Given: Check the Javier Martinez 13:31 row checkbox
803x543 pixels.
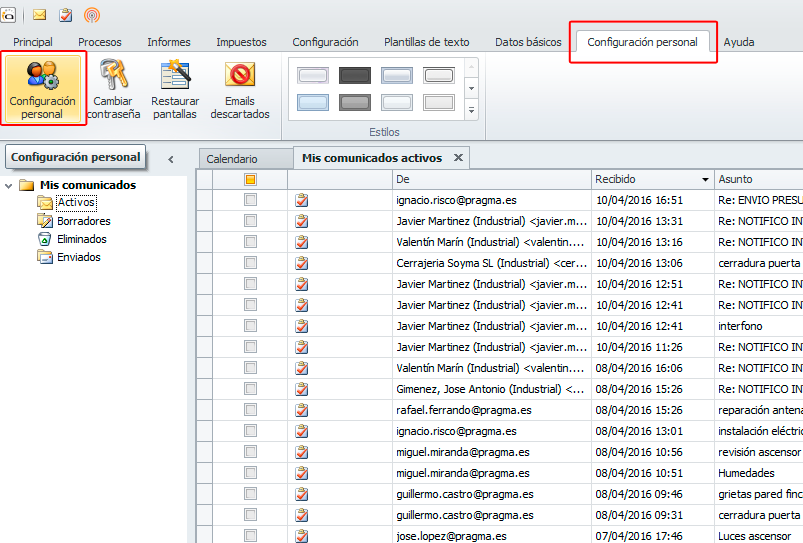Looking at the screenshot, I should pyautogui.click(x=250, y=221).
